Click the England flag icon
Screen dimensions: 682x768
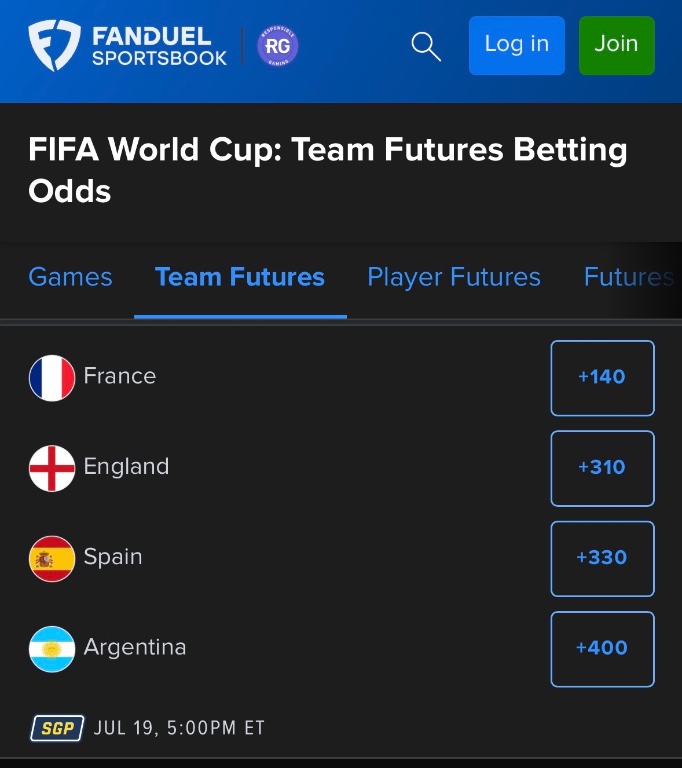click(52, 468)
